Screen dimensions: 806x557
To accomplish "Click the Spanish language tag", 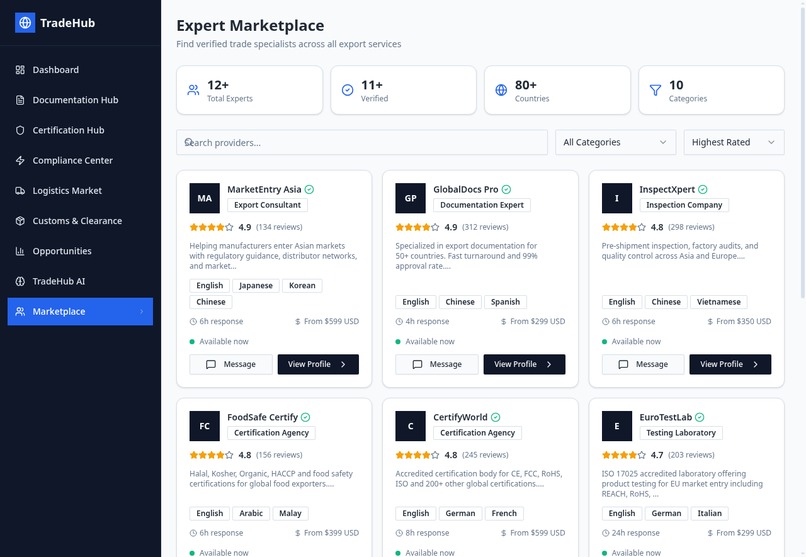I will 505,302.
